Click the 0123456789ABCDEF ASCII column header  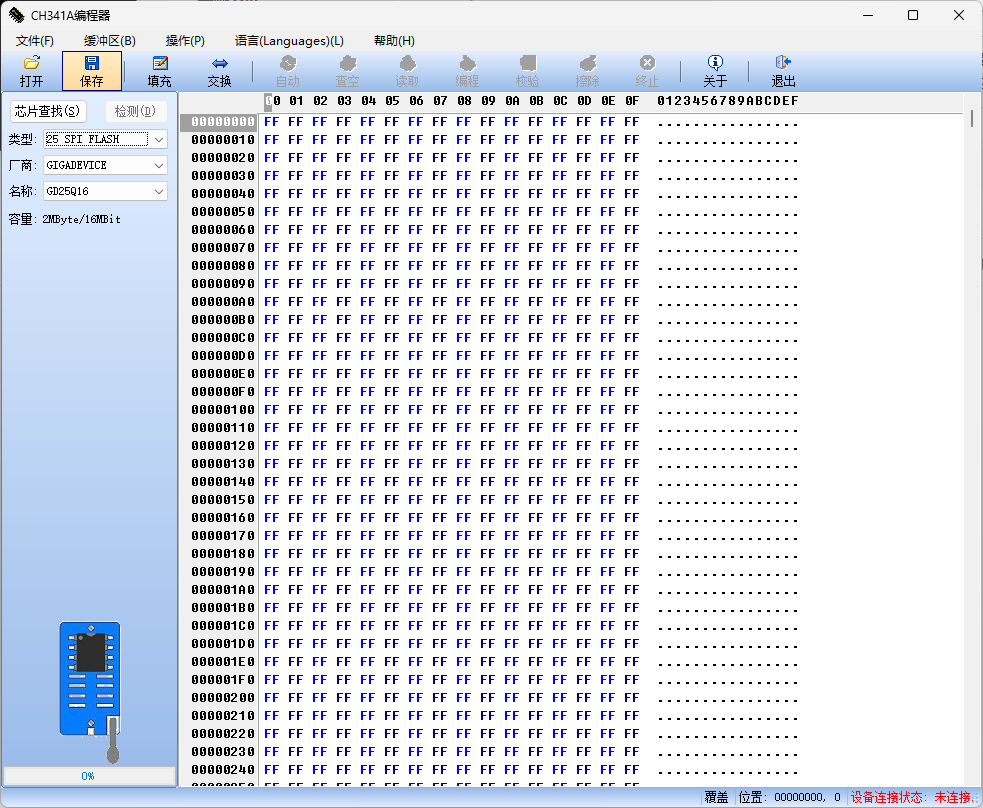coord(728,101)
